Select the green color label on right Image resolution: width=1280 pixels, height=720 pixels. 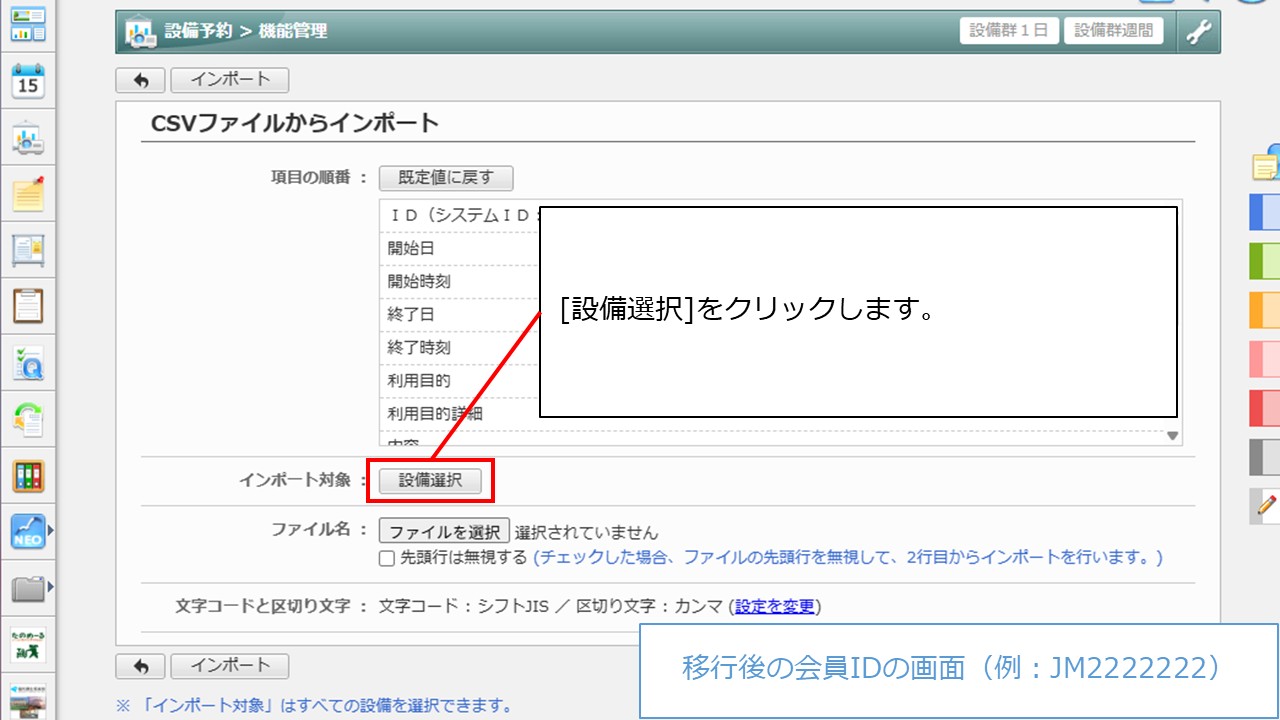1265,260
